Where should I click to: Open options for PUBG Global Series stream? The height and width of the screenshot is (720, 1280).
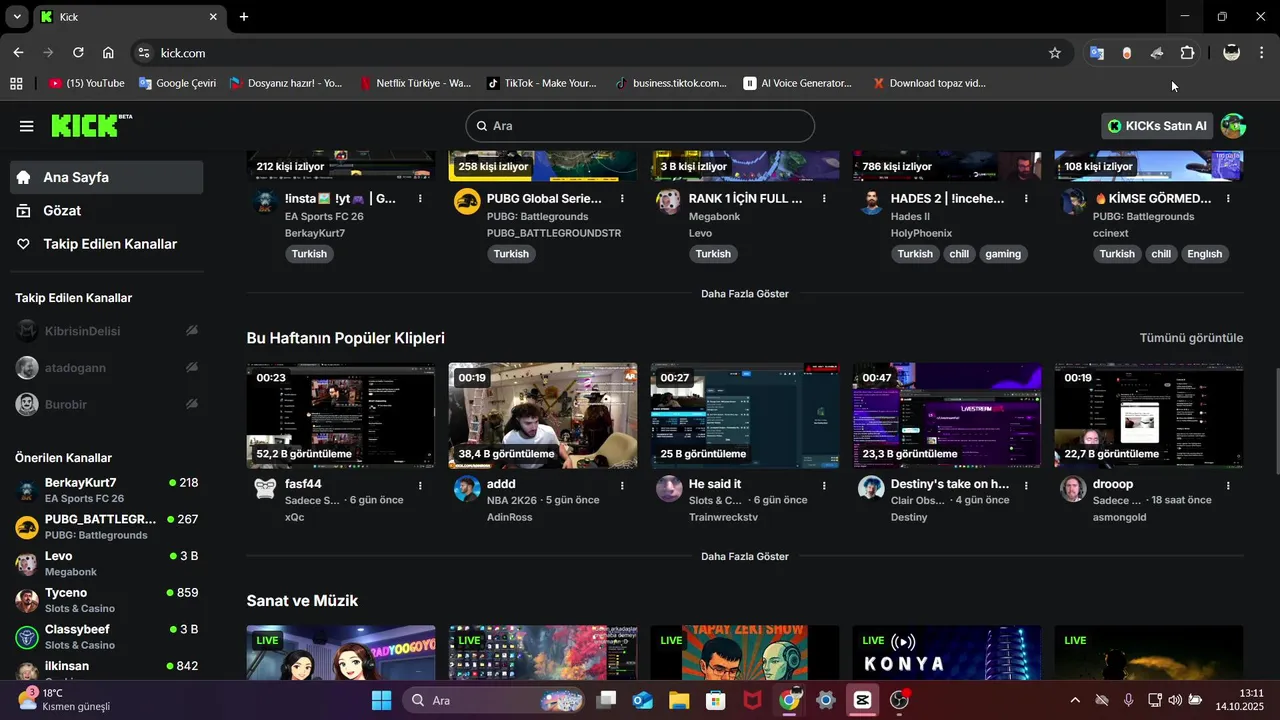[x=622, y=199]
